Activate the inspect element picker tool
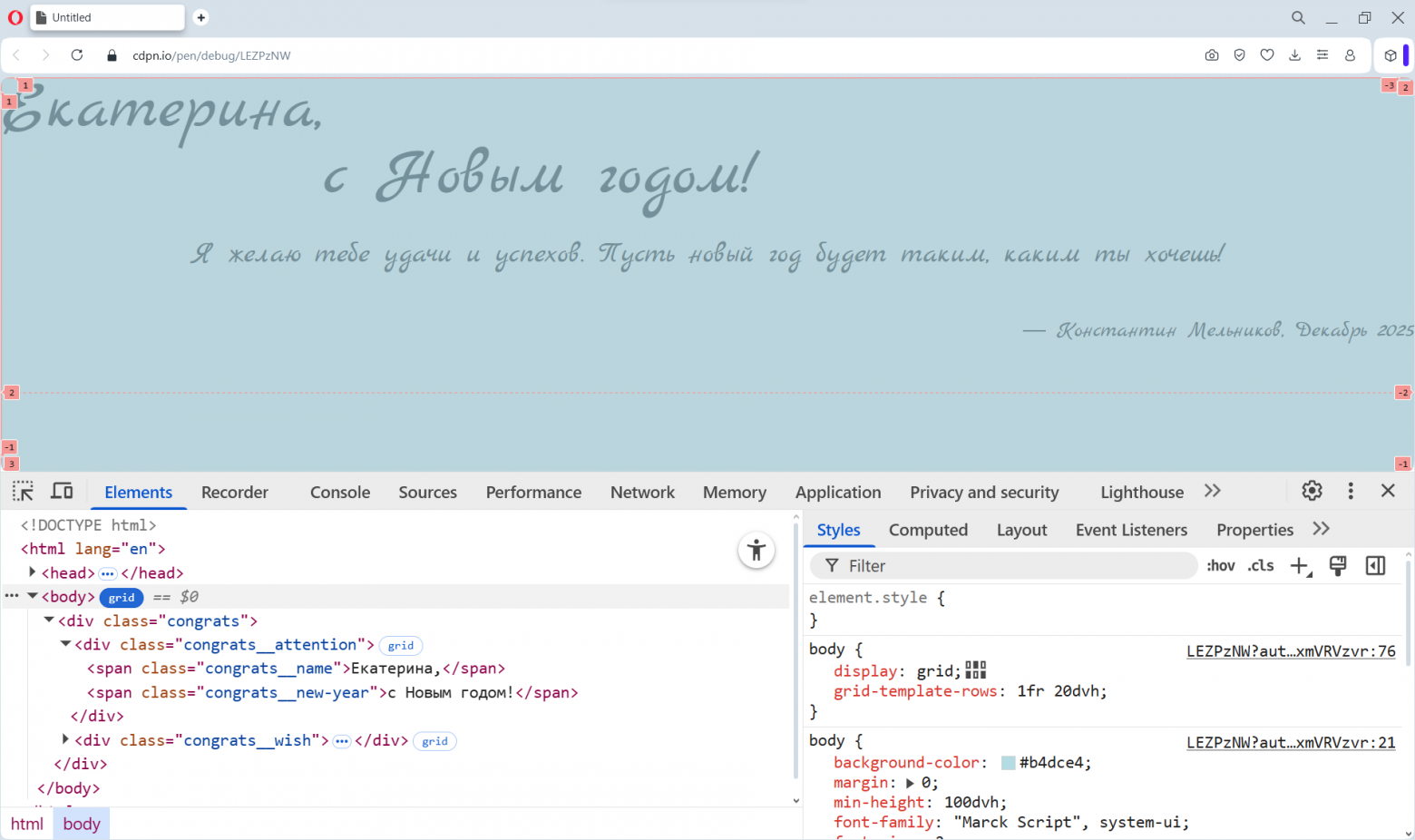Screen dimensions: 1415x840 [x=23, y=491]
